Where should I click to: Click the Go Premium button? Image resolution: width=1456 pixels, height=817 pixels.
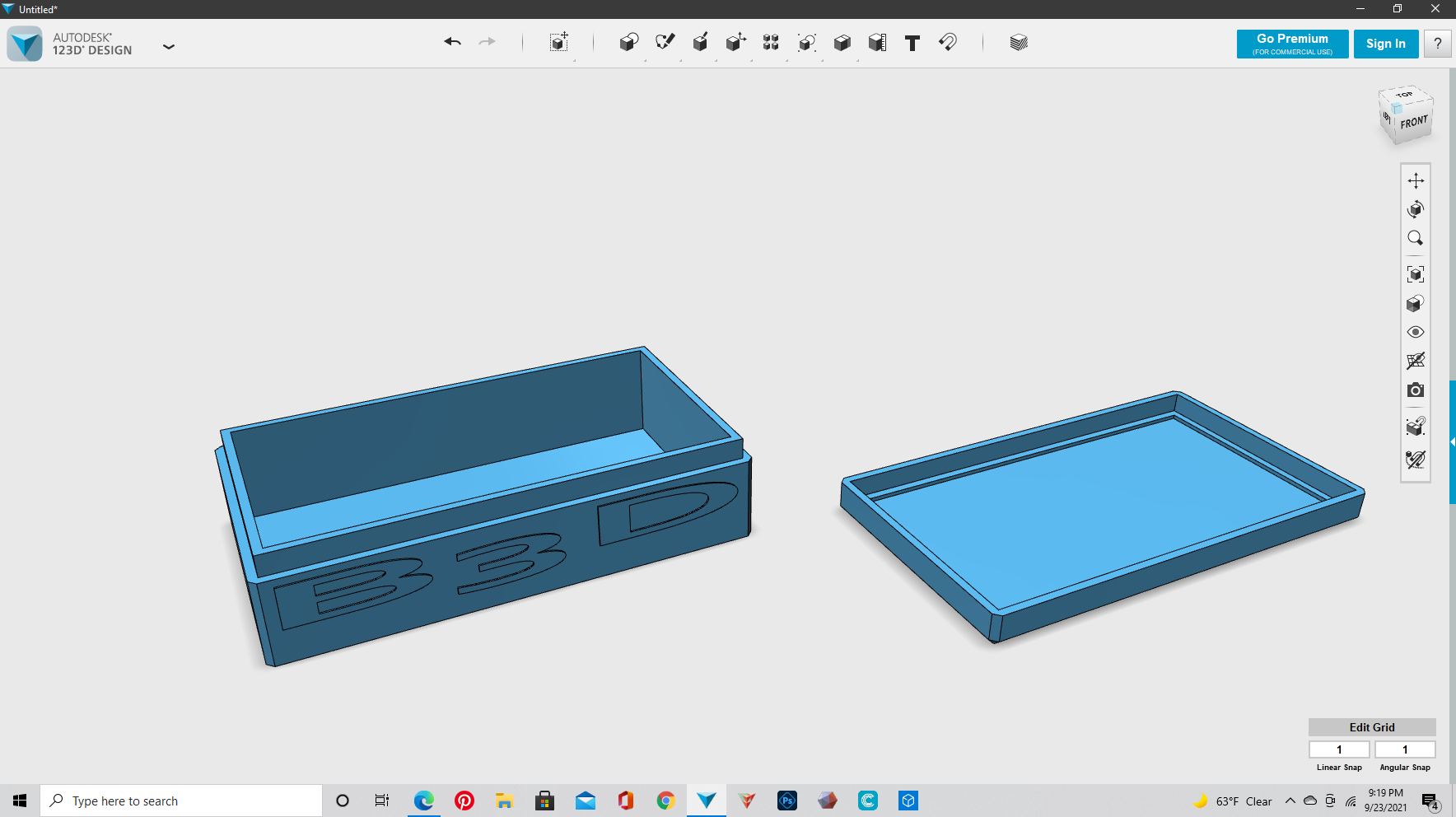pyautogui.click(x=1291, y=44)
